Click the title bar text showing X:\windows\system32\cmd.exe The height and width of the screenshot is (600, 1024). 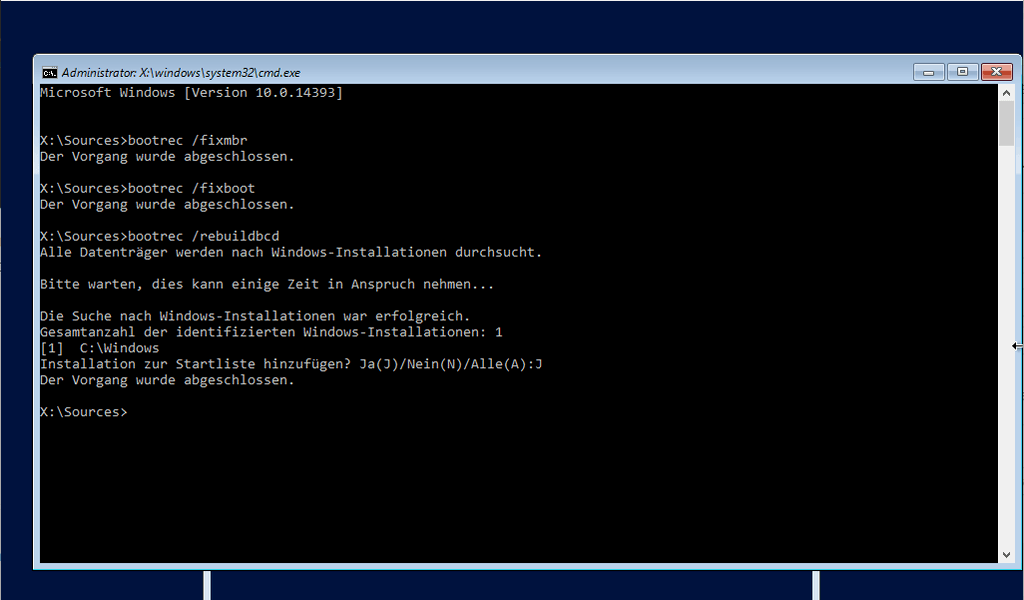(181, 72)
